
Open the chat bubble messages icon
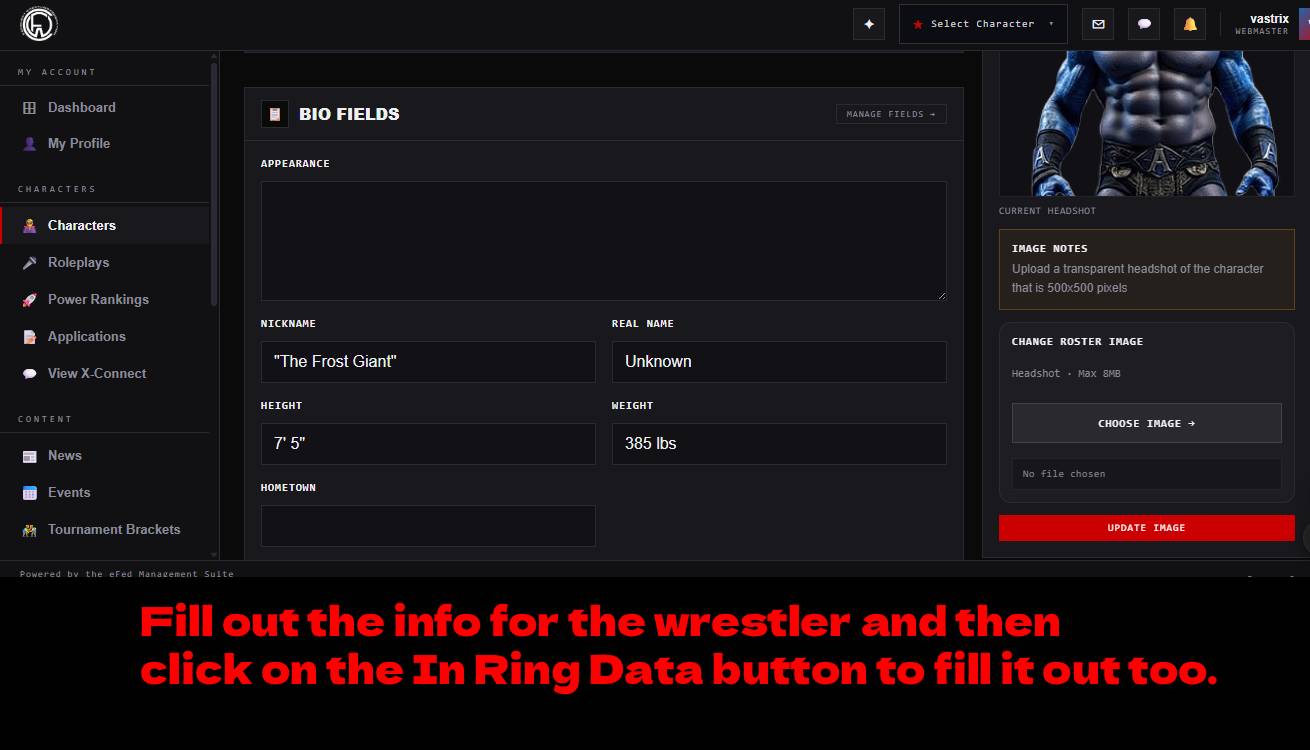click(1144, 24)
